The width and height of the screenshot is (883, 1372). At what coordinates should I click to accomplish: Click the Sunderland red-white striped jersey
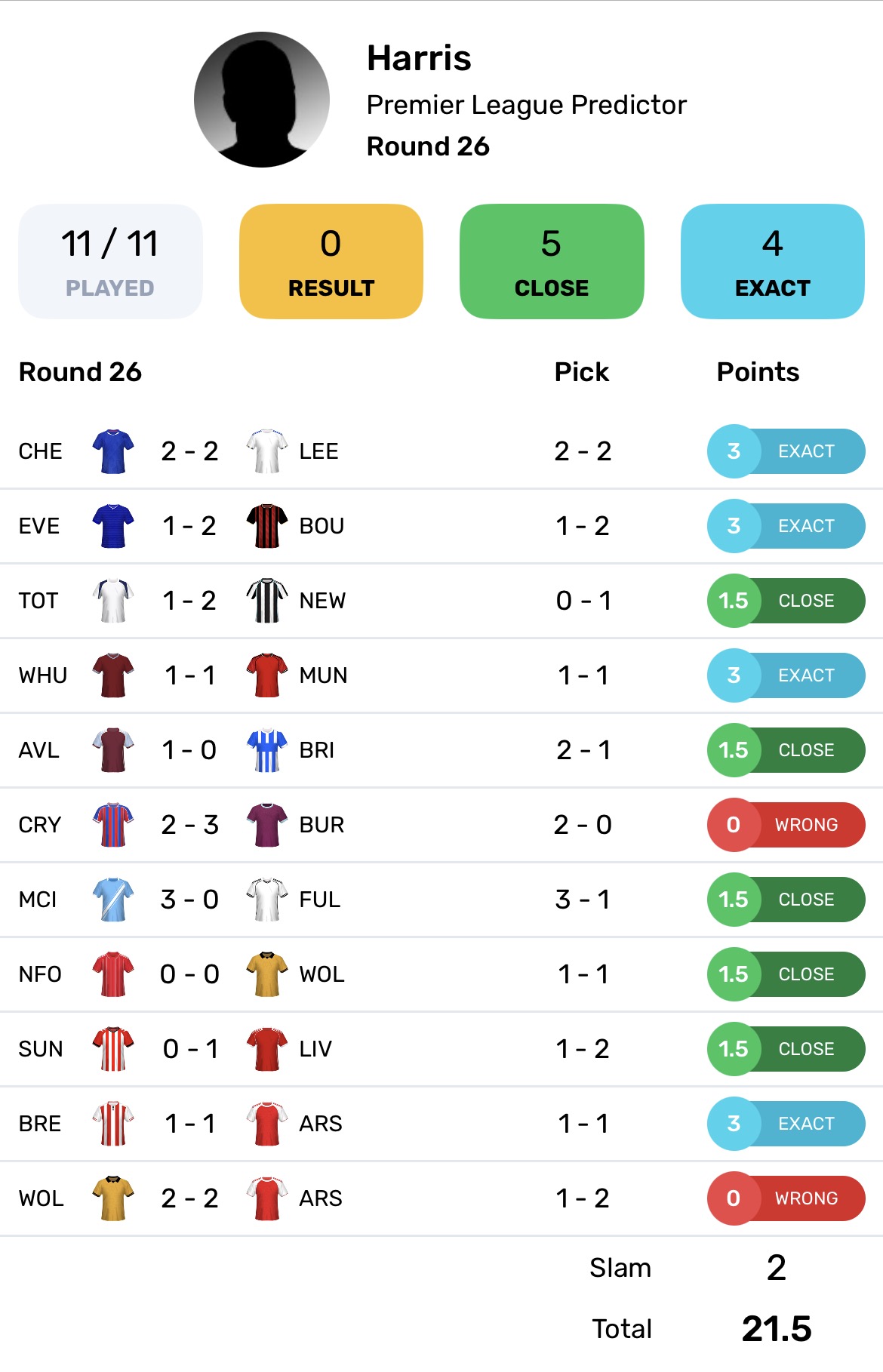coord(113,1049)
